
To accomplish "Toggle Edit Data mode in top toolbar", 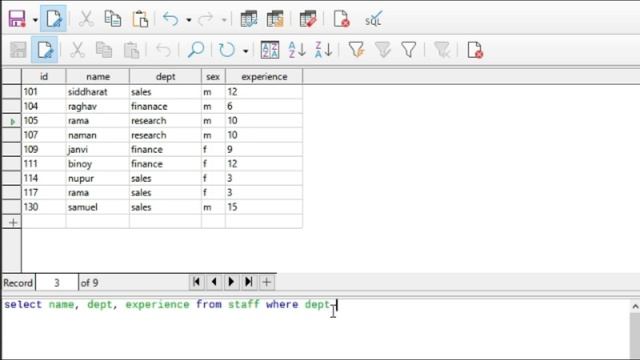I will pyautogui.click(x=53, y=19).
